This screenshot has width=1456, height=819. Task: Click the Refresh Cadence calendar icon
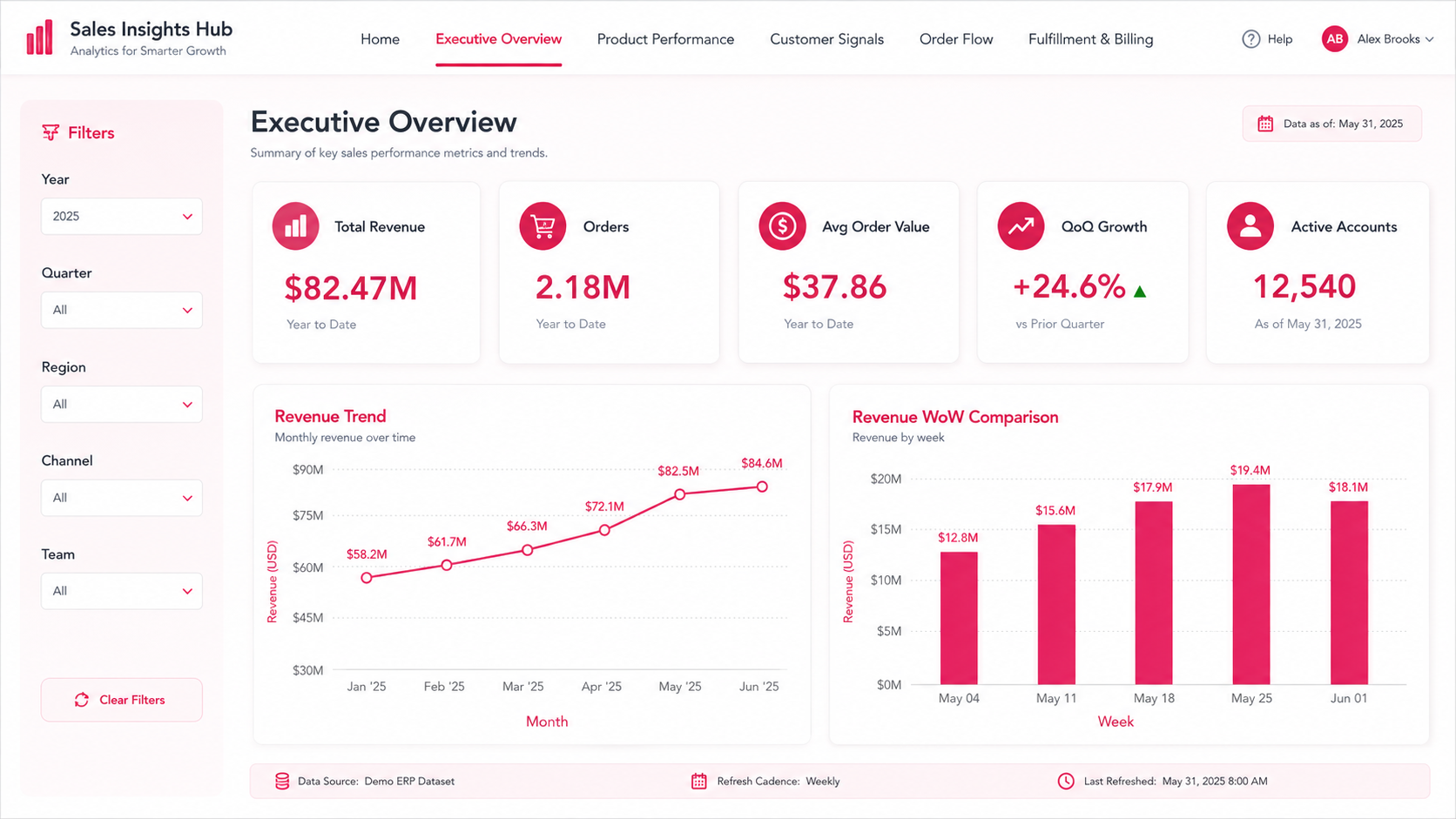click(x=698, y=781)
